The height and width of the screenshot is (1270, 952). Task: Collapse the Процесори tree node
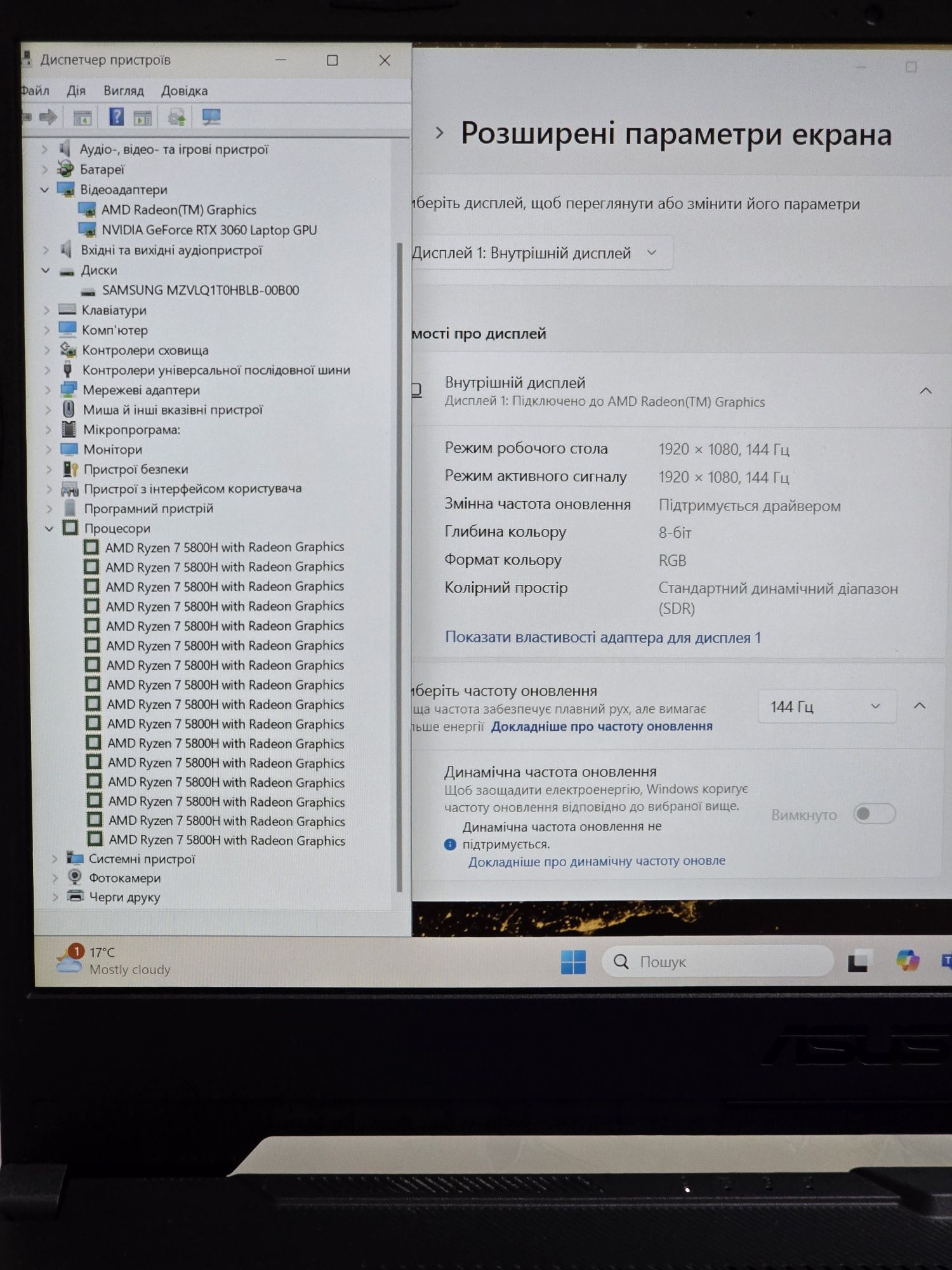49,528
